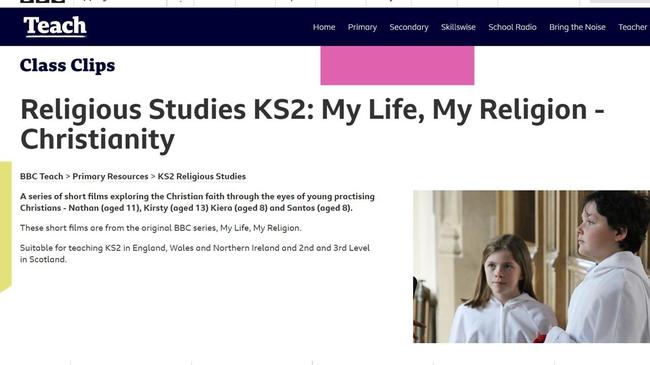Follow the BBC Teach breadcrumb link
This screenshot has width=650, height=365.
tap(41, 176)
